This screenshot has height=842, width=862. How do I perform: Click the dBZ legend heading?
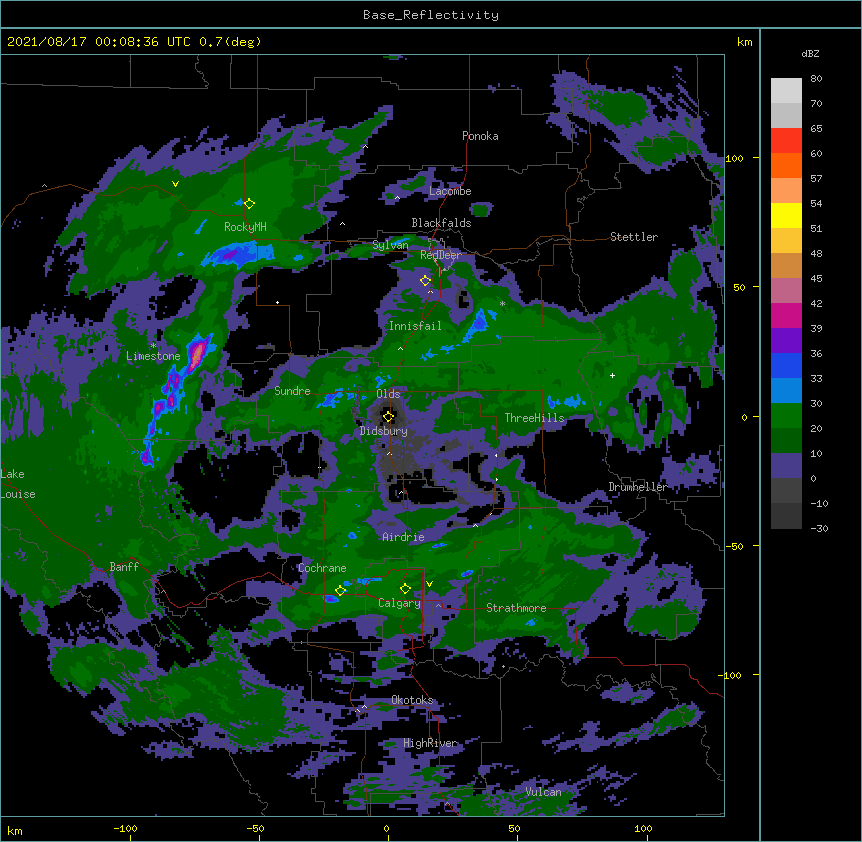click(810, 54)
